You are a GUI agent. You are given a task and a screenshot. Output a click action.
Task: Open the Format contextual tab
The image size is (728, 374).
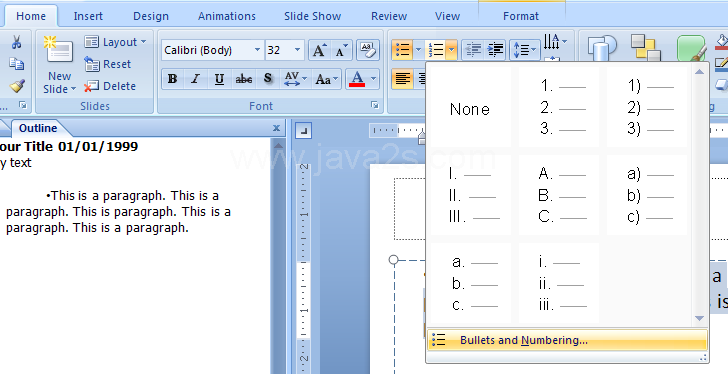point(521,16)
